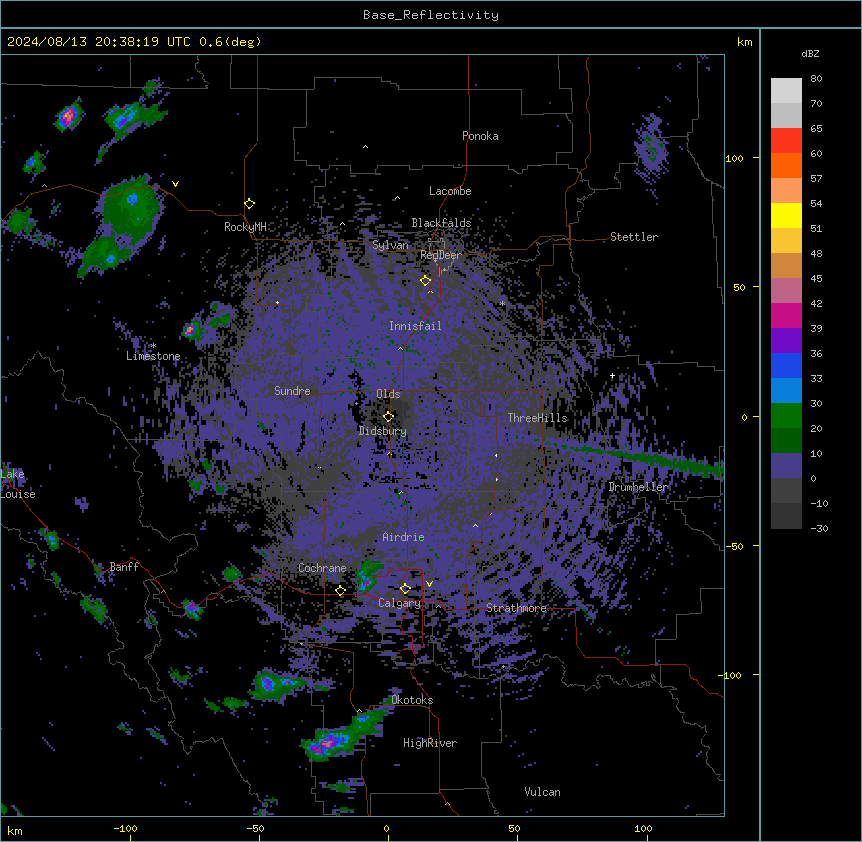The width and height of the screenshot is (862, 842).
Task: Click the Vulcan label
Action: pyautogui.click(x=543, y=792)
